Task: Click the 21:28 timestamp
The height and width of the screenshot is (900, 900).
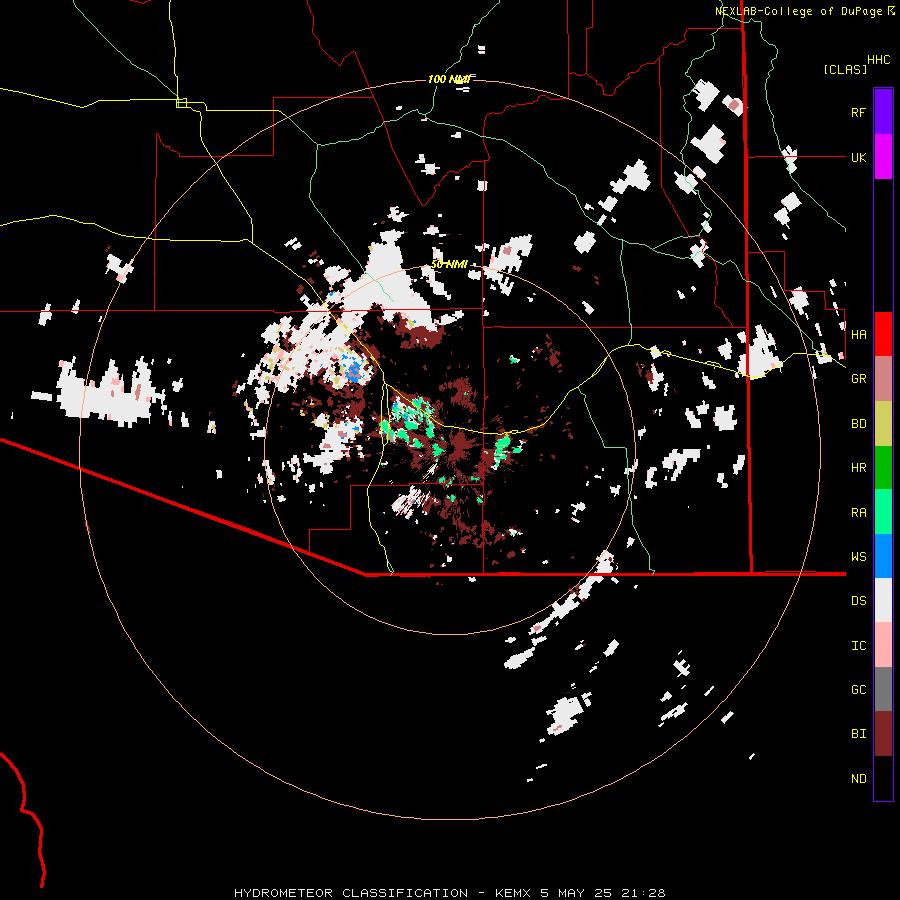Action: point(644,893)
